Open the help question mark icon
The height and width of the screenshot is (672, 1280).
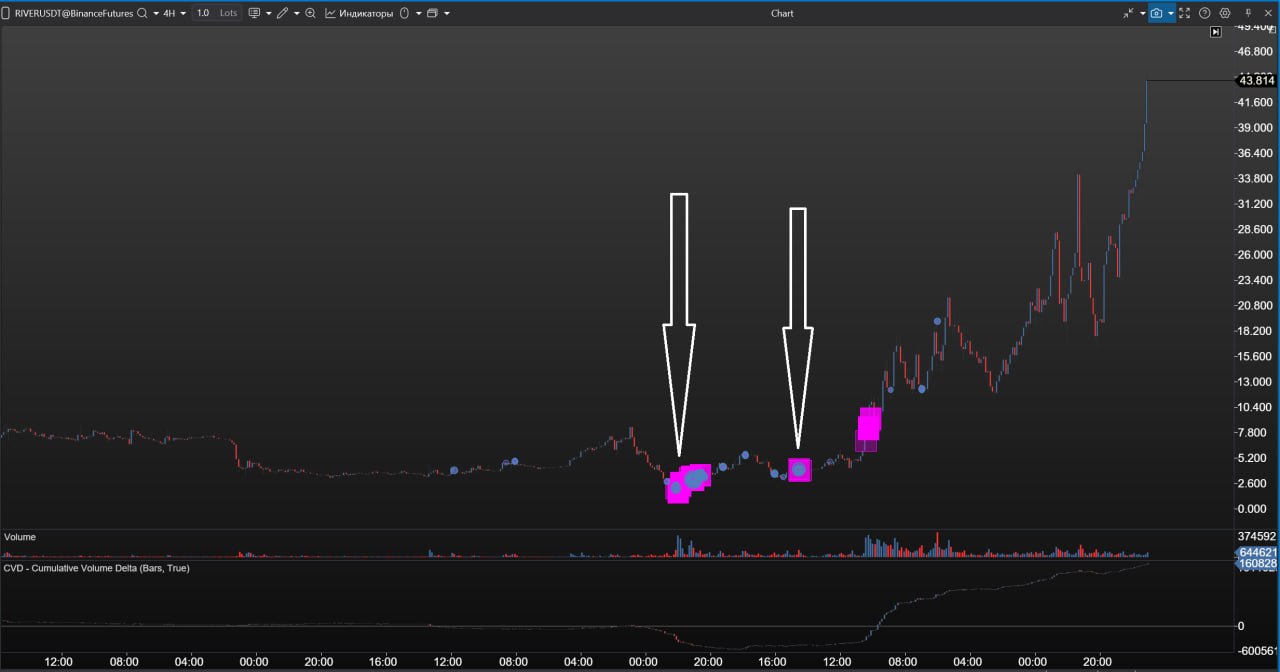(1204, 13)
